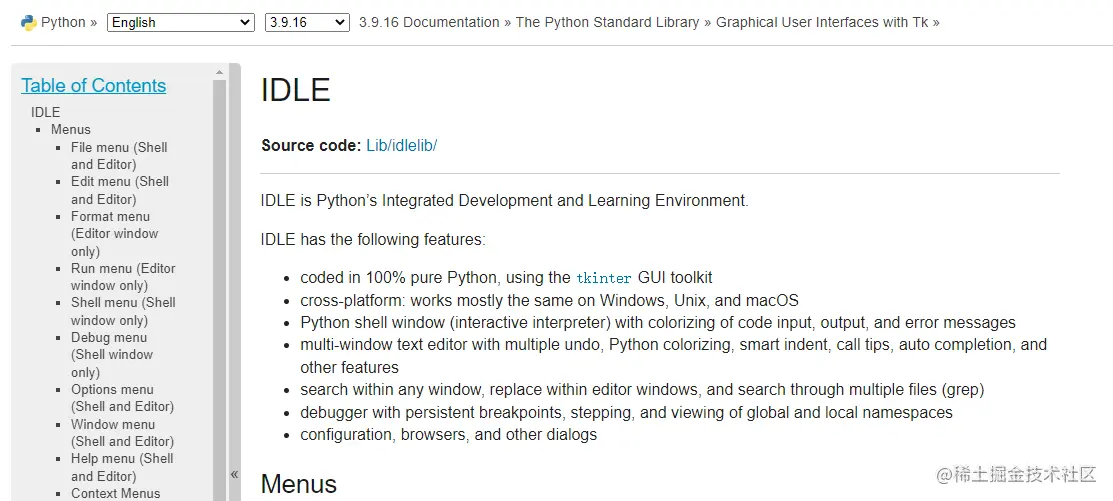Screen dimensions: 1113x501
Task: Click the Table of Contents heading link
Action: 94,86
